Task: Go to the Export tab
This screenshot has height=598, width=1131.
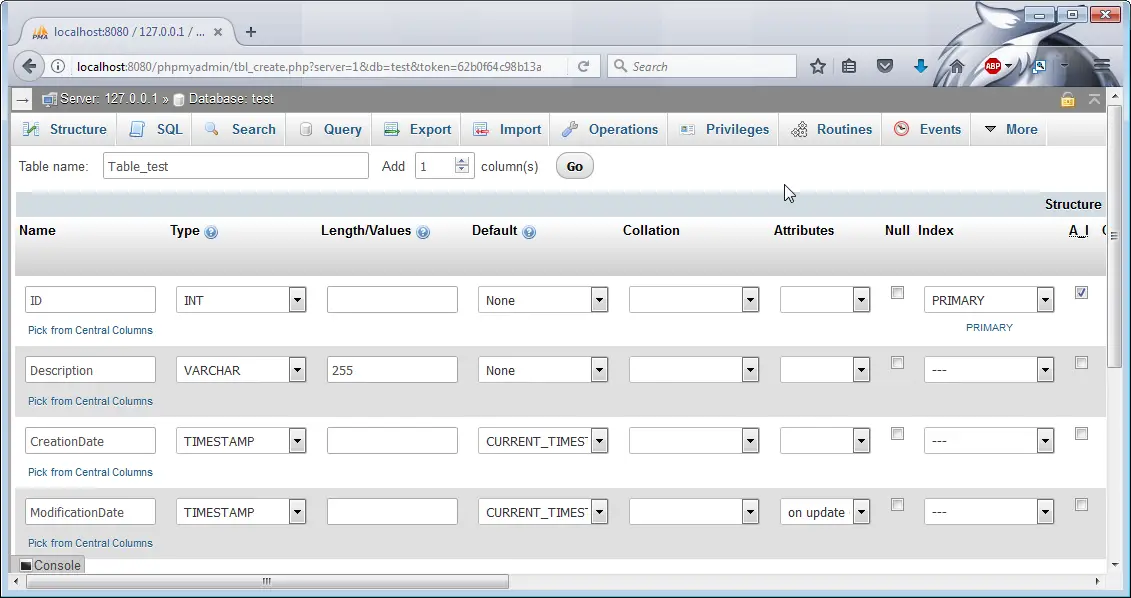Action: coord(417,129)
